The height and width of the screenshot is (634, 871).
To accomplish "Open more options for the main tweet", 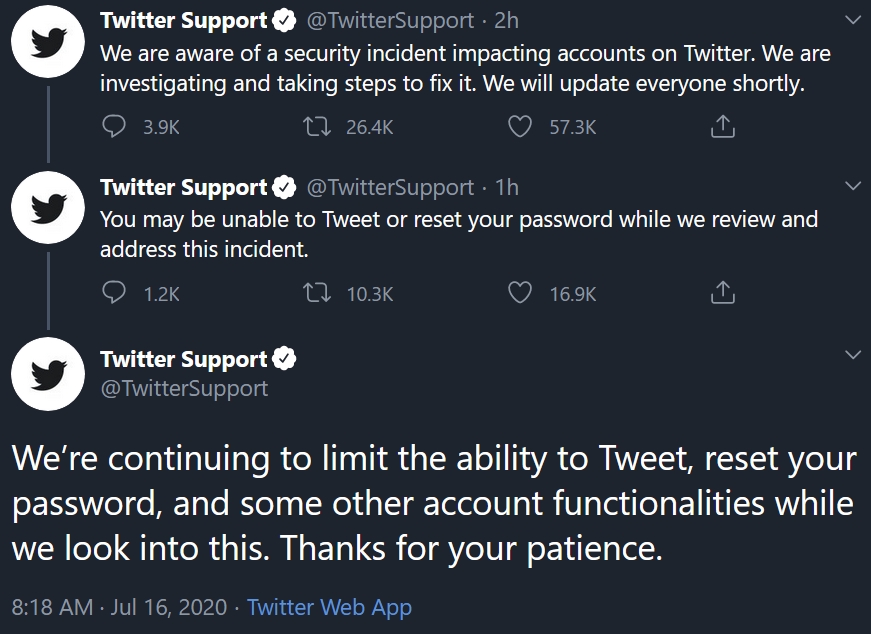I will (x=852, y=354).
